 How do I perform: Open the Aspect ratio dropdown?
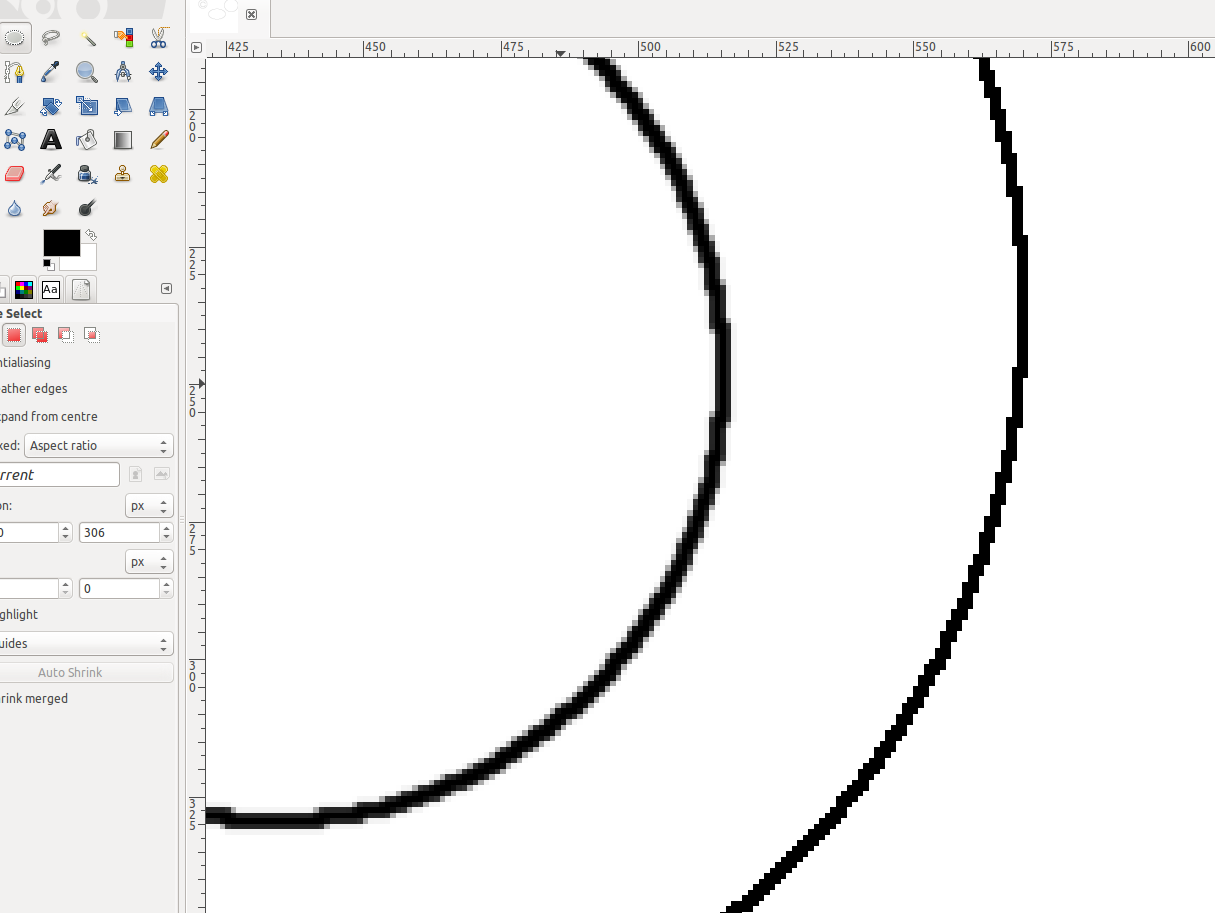pos(98,445)
